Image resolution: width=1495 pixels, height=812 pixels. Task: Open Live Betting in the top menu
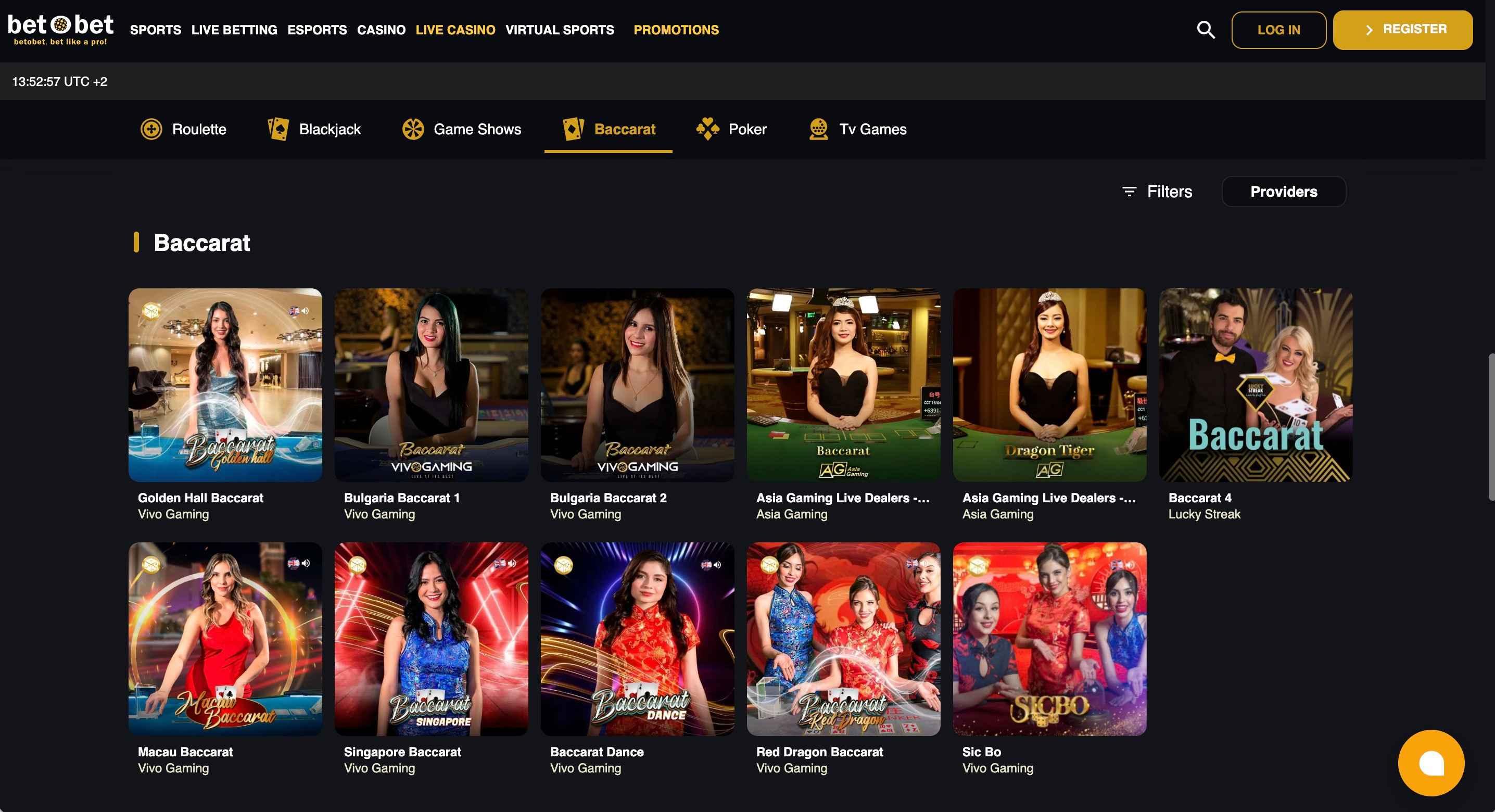(234, 30)
